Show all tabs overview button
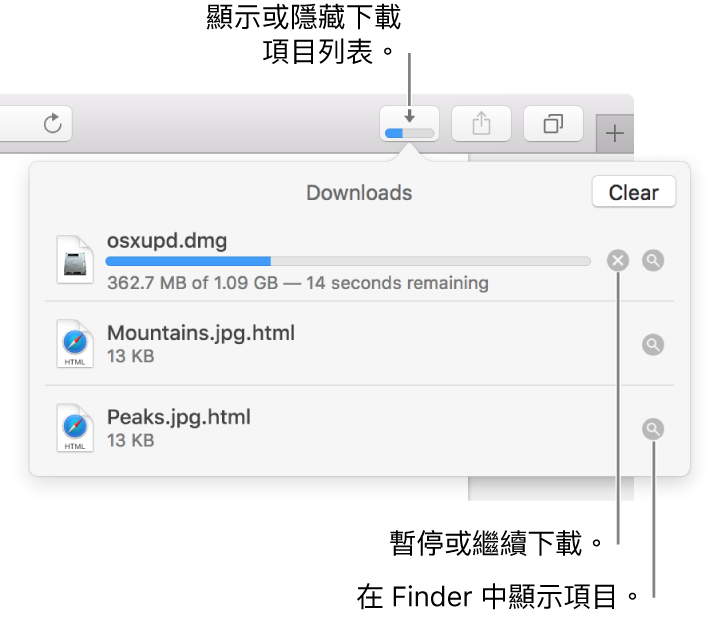Viewport: 716px width, 617px height. coord(553,123)
